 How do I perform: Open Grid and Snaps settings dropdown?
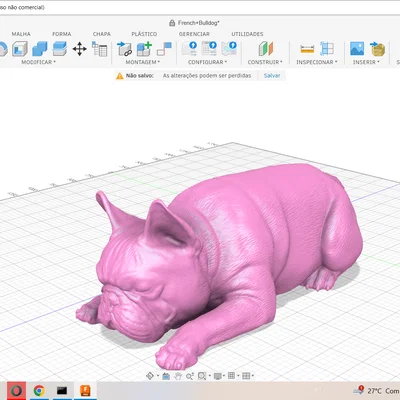point(233,376)
